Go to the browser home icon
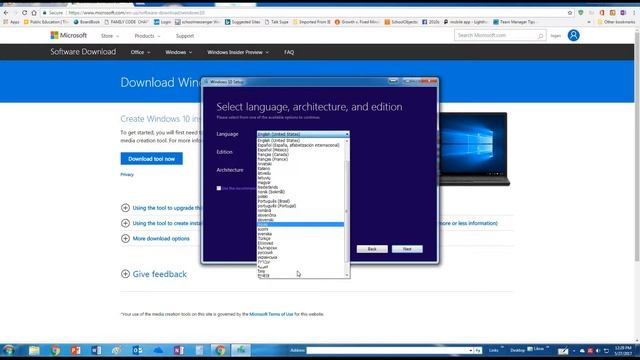 (34, 13)
